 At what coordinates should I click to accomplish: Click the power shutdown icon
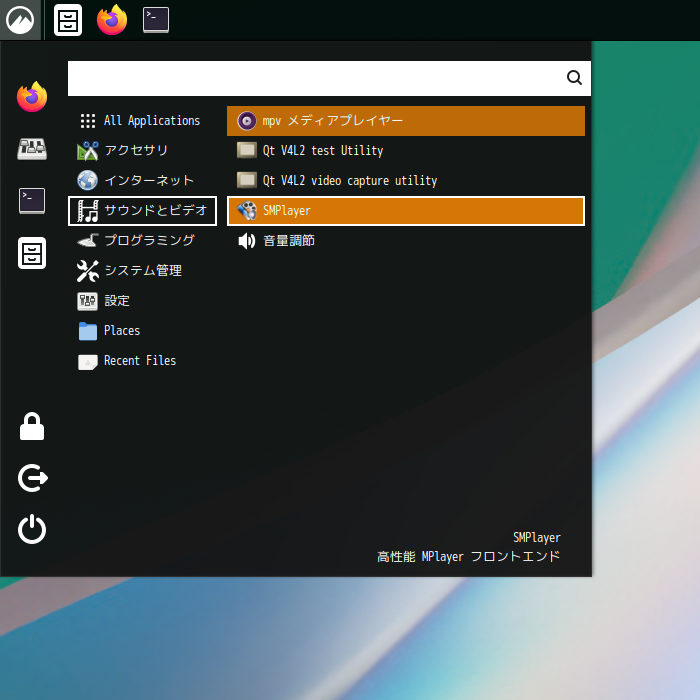click(x=32, y=529)
